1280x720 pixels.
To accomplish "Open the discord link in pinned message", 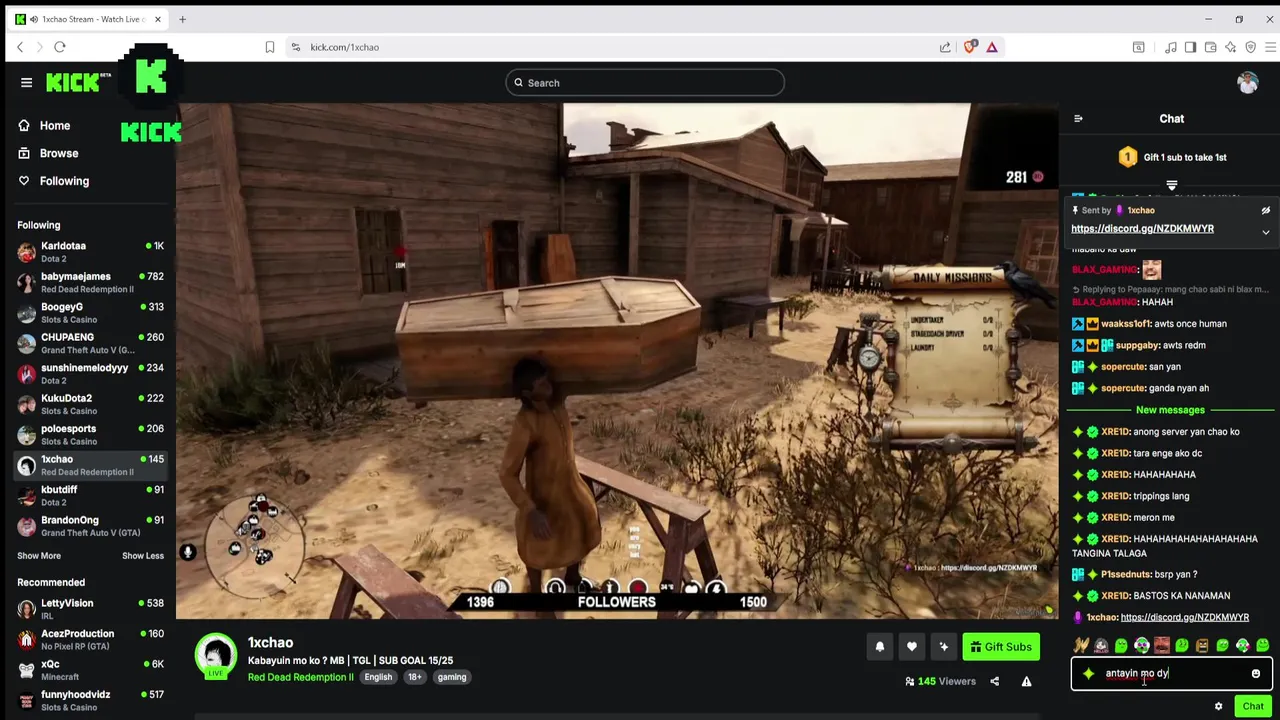I will pyautogui.click(x=1142, y=229).
